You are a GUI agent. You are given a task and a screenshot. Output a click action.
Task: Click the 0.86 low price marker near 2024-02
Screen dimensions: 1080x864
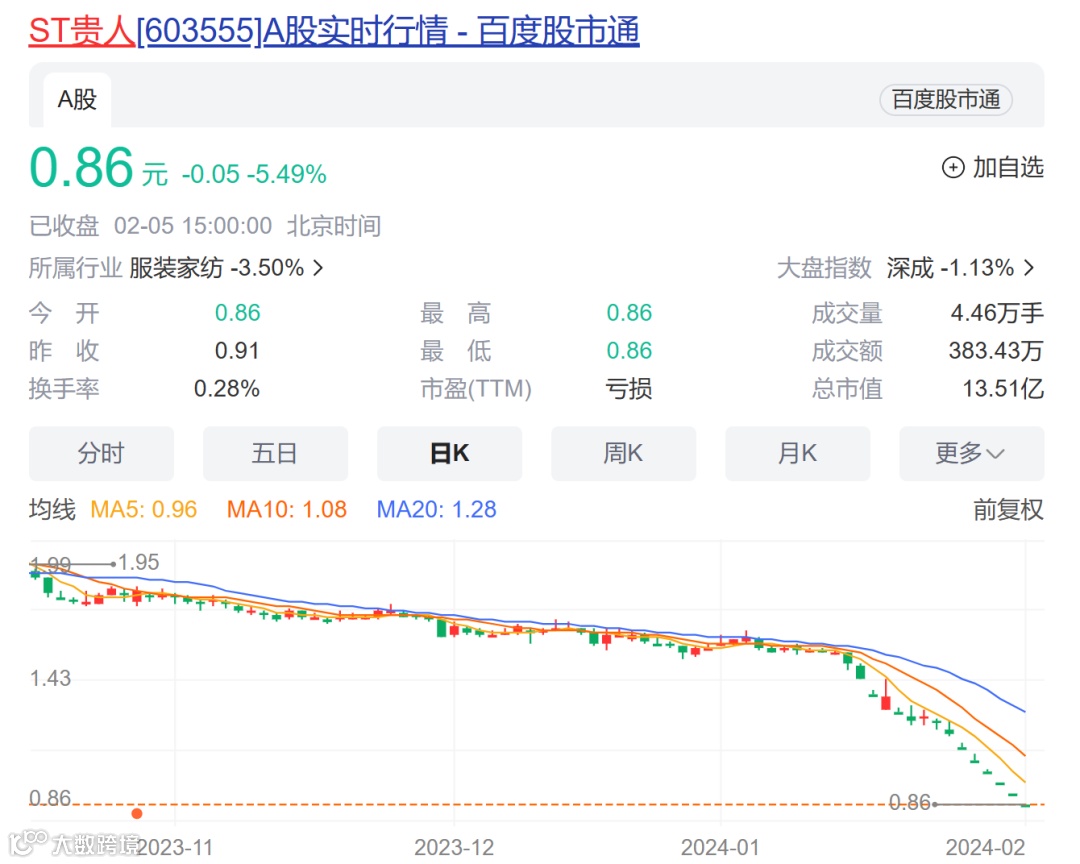[x=909, y=802]
